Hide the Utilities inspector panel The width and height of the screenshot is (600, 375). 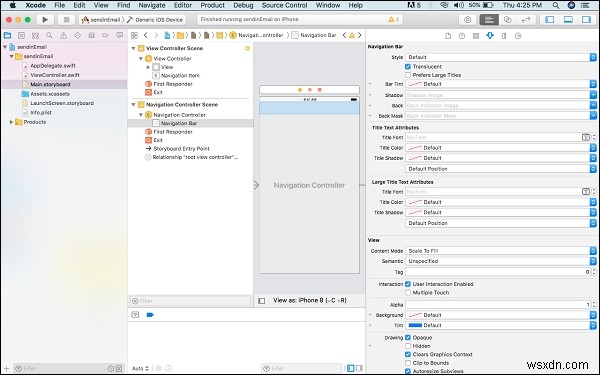(x=586, y=20)
